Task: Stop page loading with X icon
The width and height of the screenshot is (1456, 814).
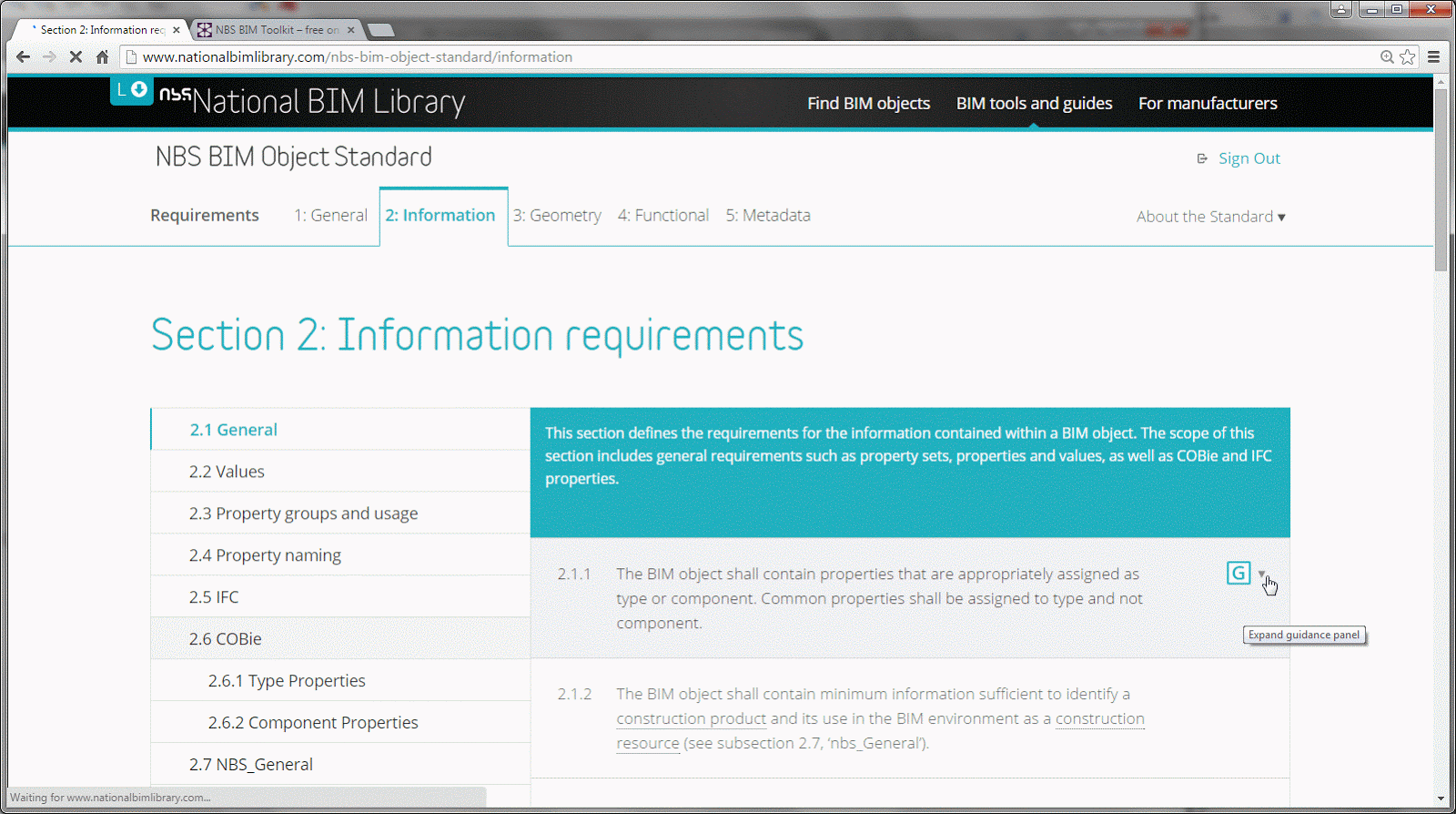Action: tap(76, 56)
